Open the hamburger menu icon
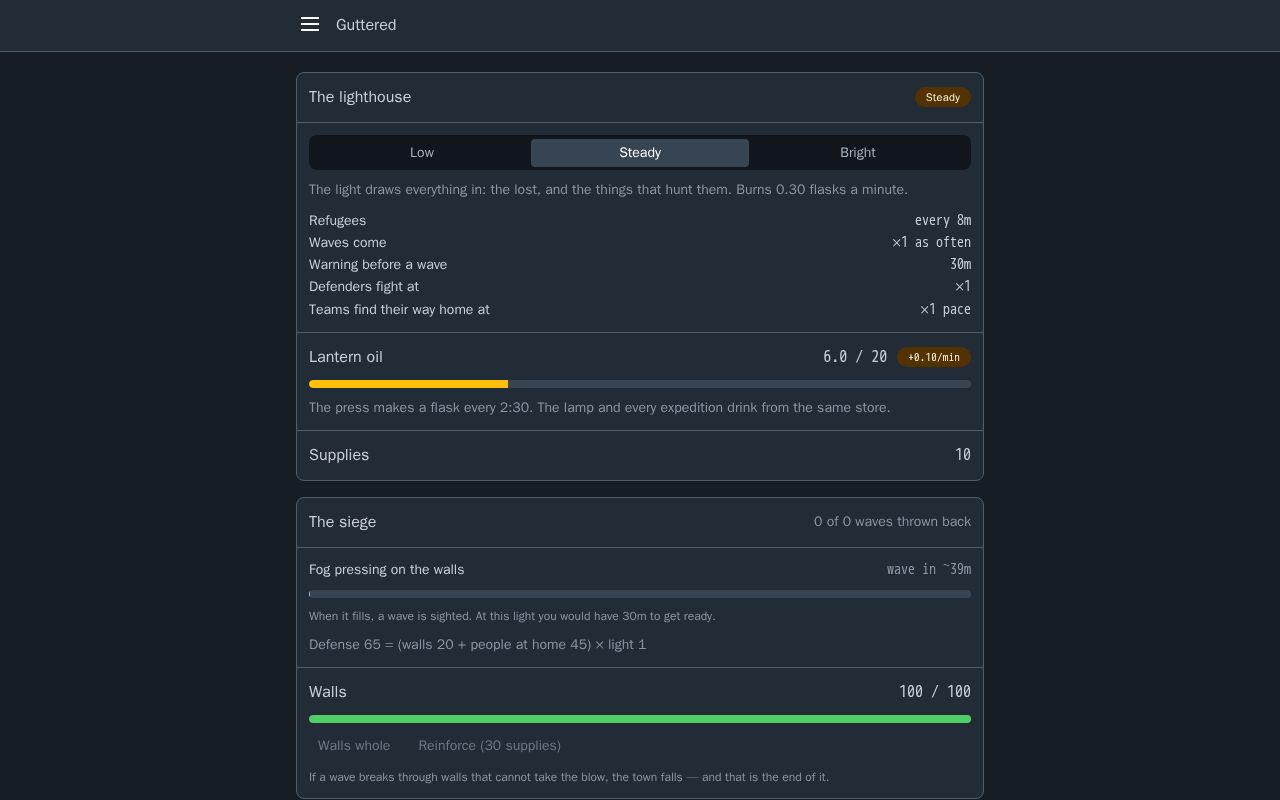This screenshot has height=800, width=1280. point(310,24)
